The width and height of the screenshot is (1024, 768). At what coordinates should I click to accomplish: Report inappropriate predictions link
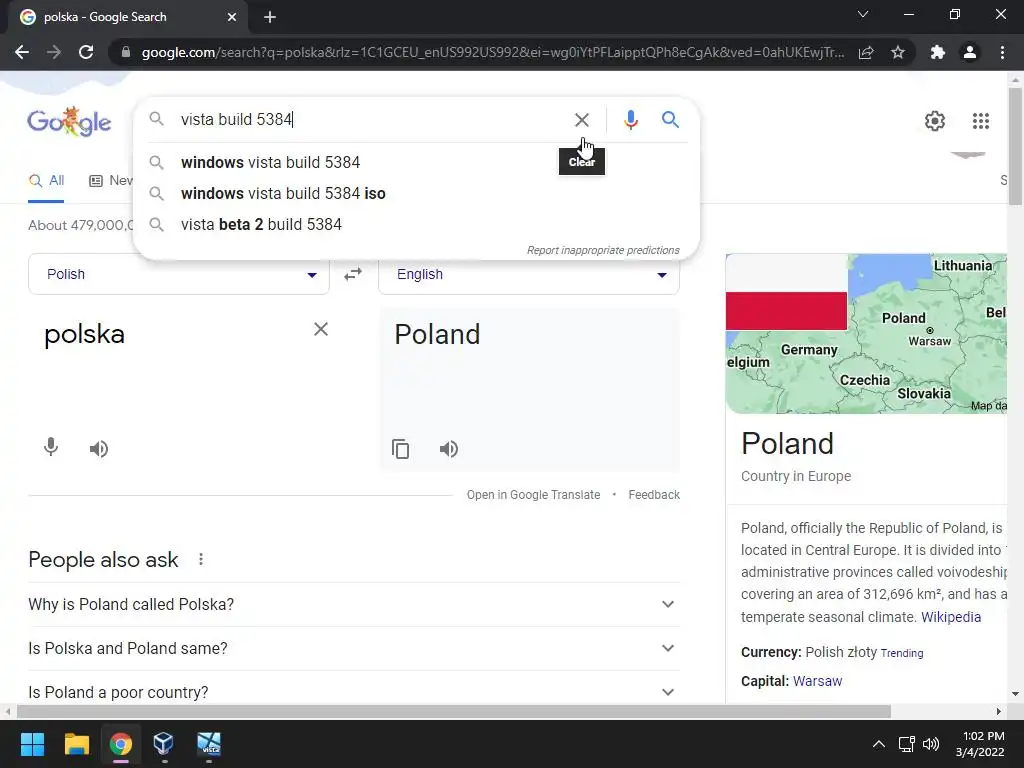[603, 250]
